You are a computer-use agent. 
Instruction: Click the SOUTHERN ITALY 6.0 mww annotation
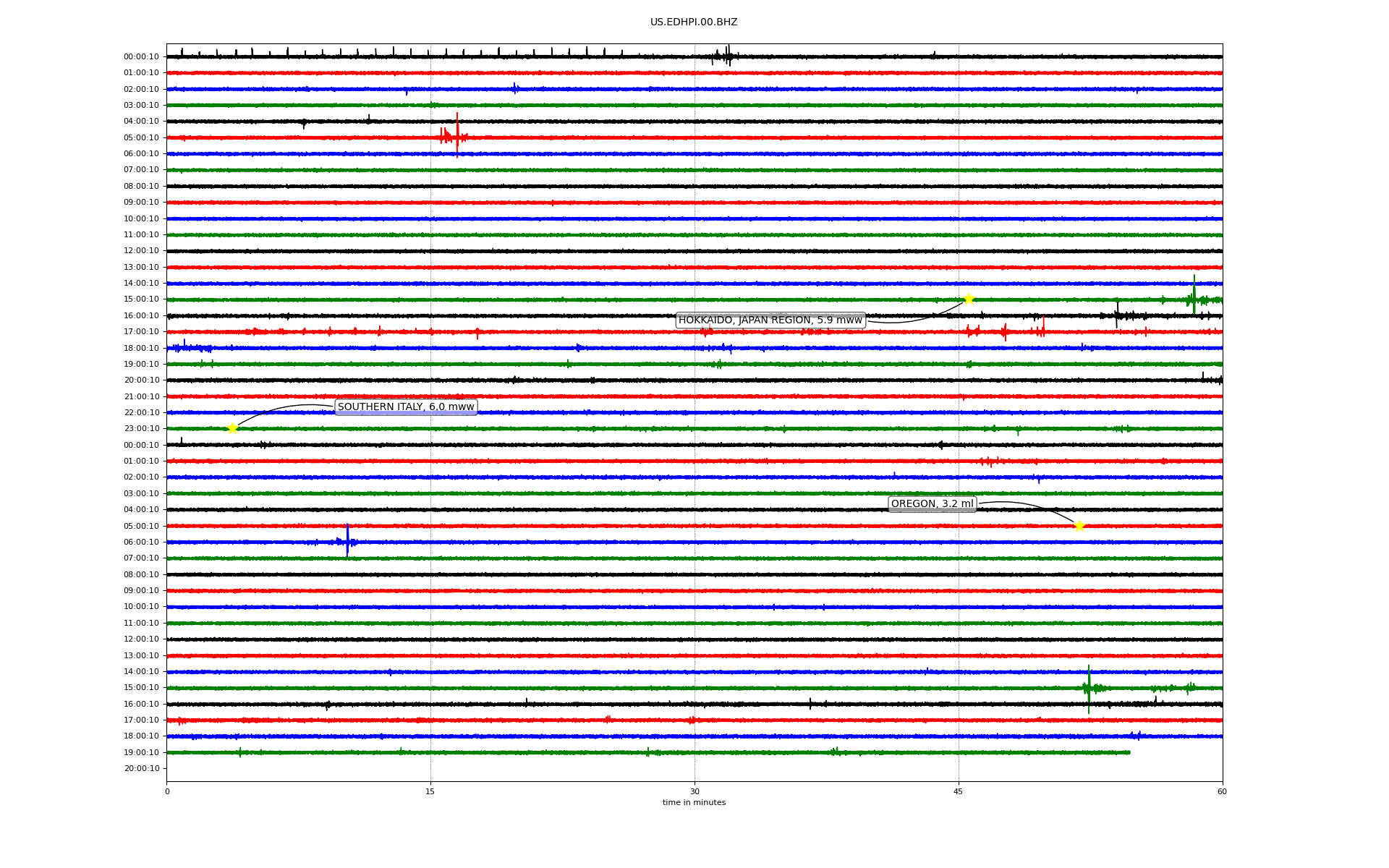point(406,407)
